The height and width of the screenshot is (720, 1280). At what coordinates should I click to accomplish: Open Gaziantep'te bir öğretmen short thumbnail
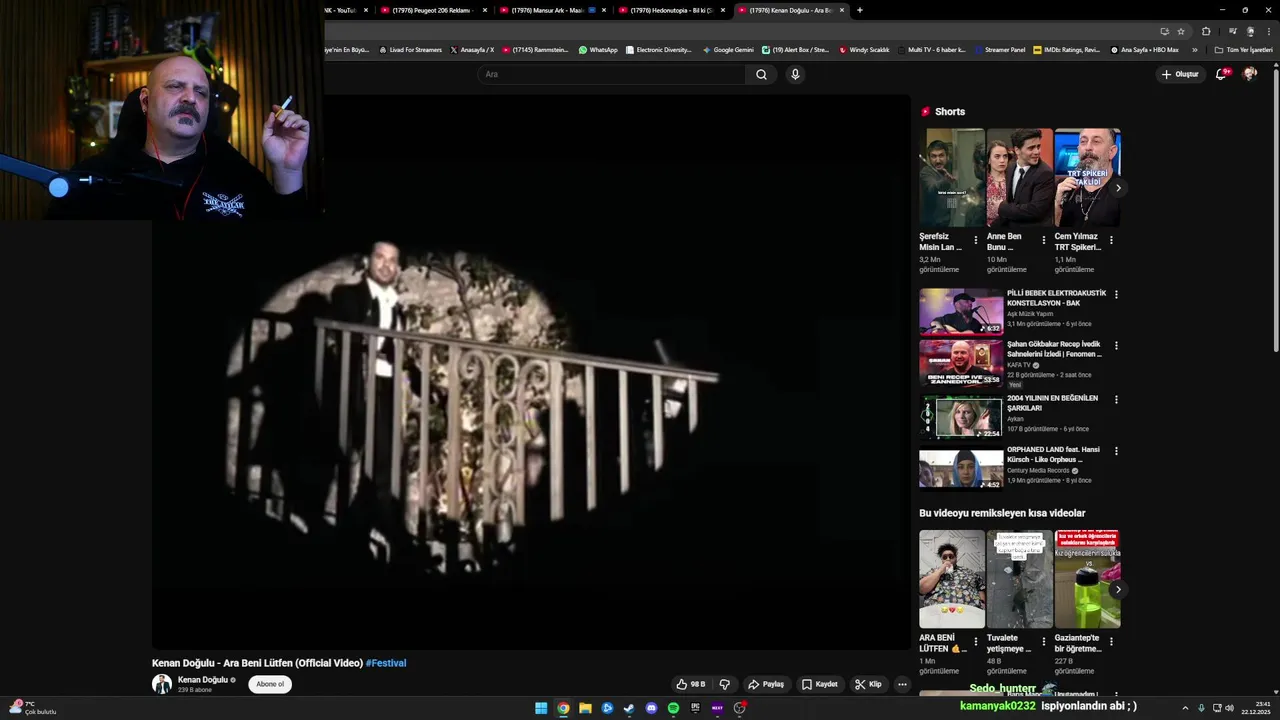click(x=1088, y=579)
